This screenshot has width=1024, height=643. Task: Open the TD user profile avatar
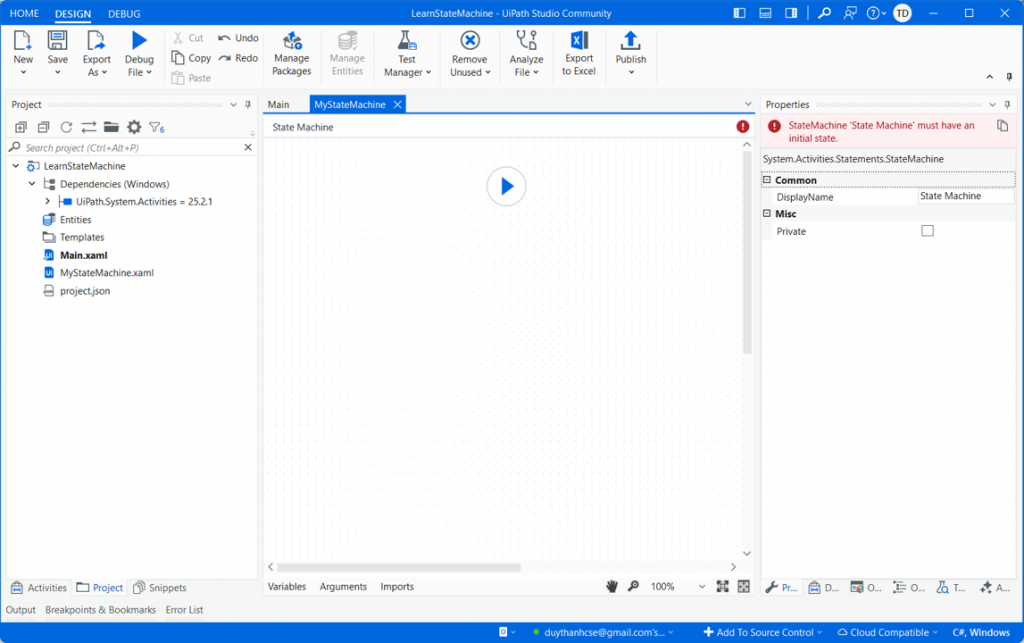coord(903,13)
